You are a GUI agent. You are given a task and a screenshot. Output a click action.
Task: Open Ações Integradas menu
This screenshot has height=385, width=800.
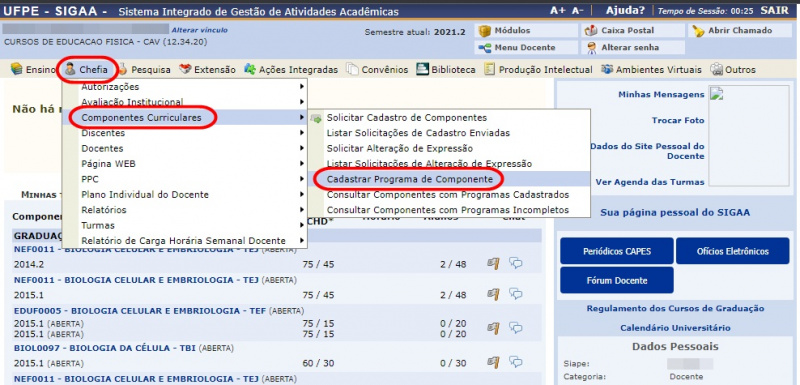pos(291,70)
